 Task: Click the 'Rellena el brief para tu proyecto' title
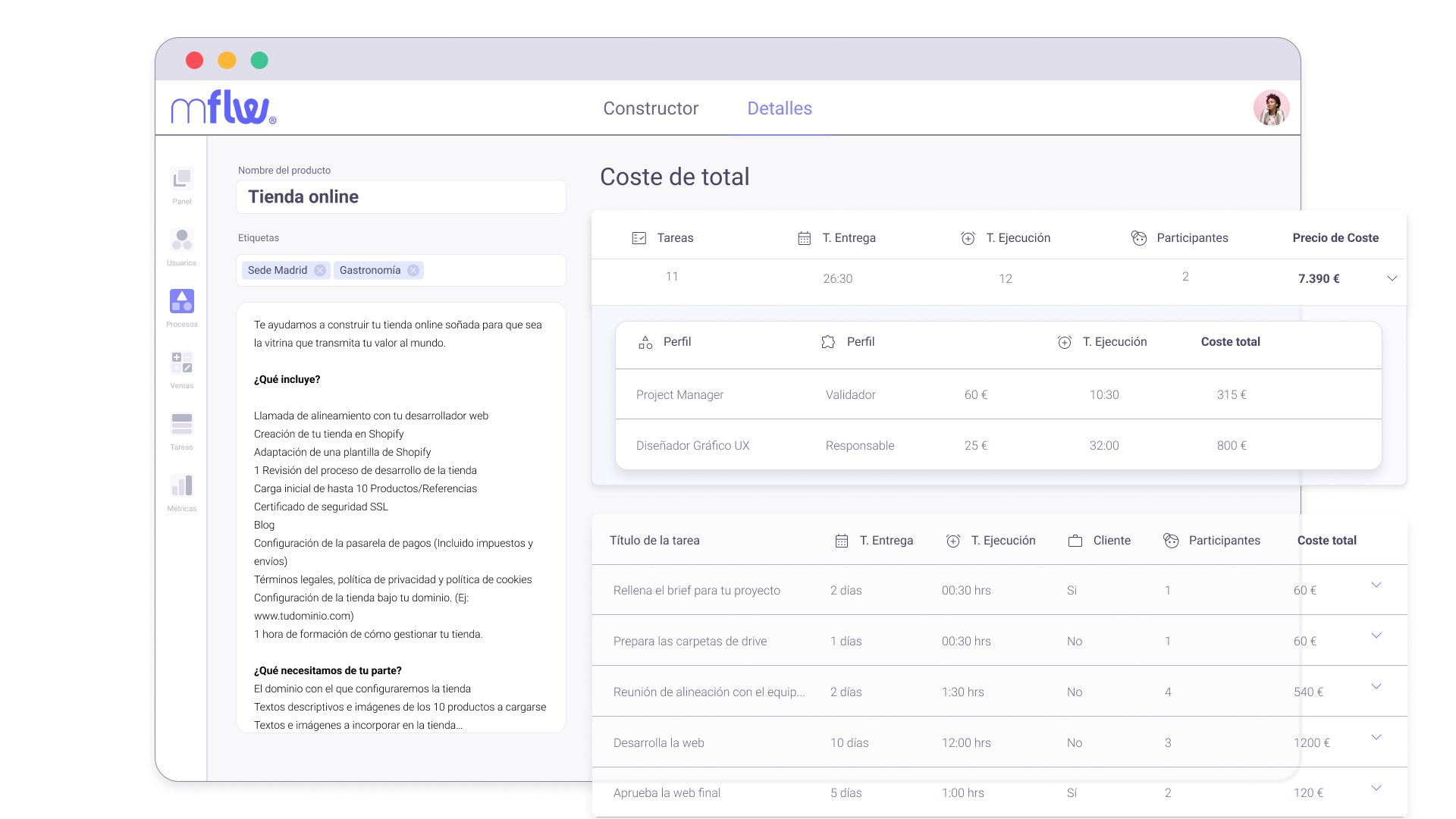point(696,591)
